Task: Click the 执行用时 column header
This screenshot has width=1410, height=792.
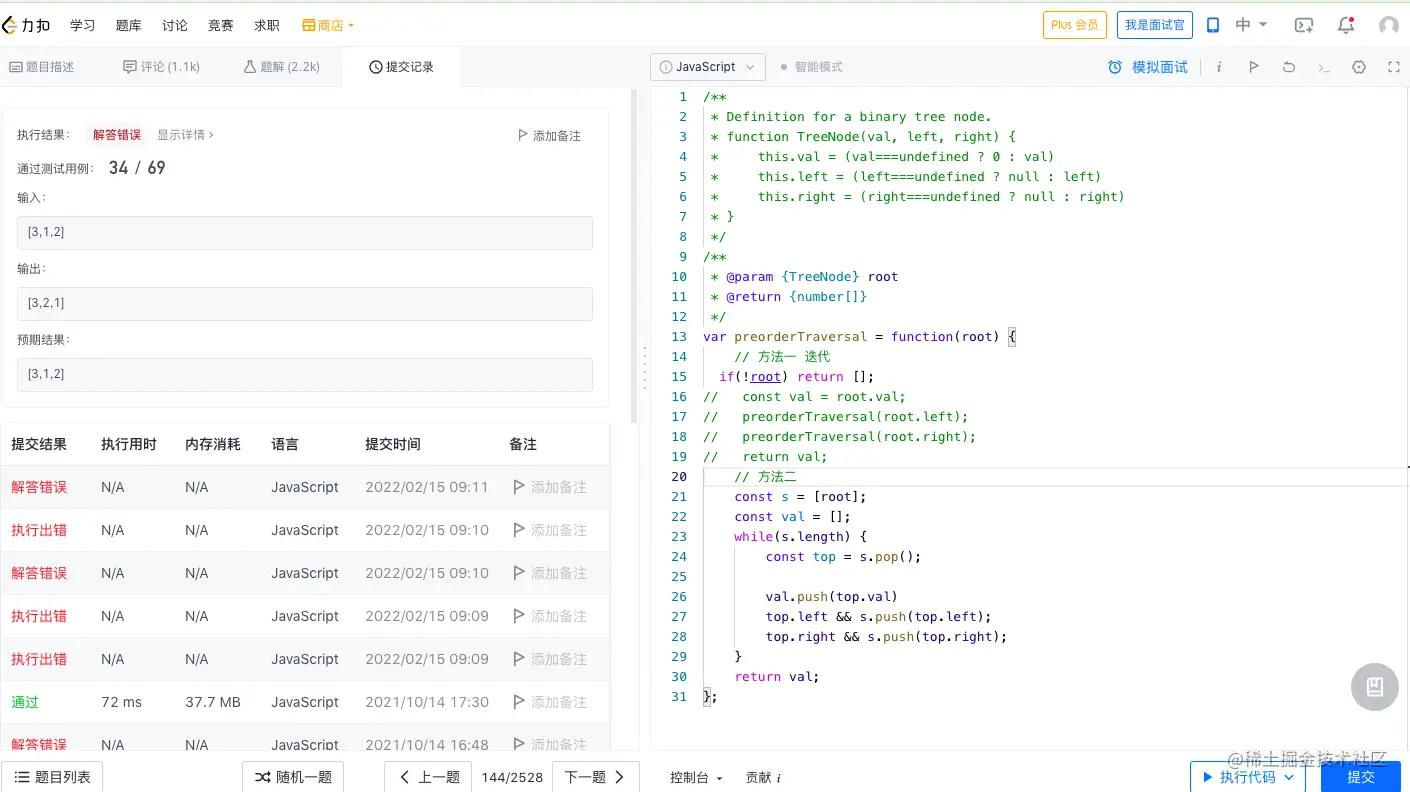Action: click(x=129, y=444)
